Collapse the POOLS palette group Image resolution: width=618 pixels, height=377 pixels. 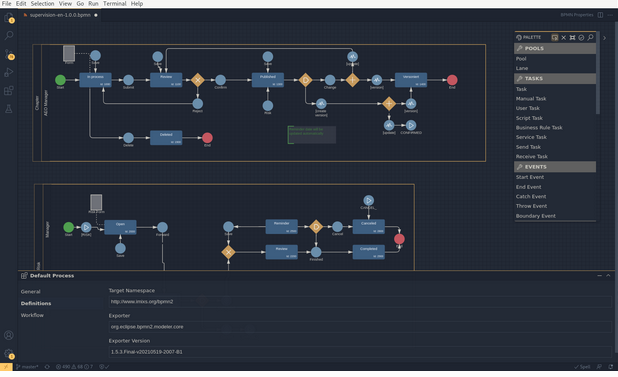[x=555, y=48]
